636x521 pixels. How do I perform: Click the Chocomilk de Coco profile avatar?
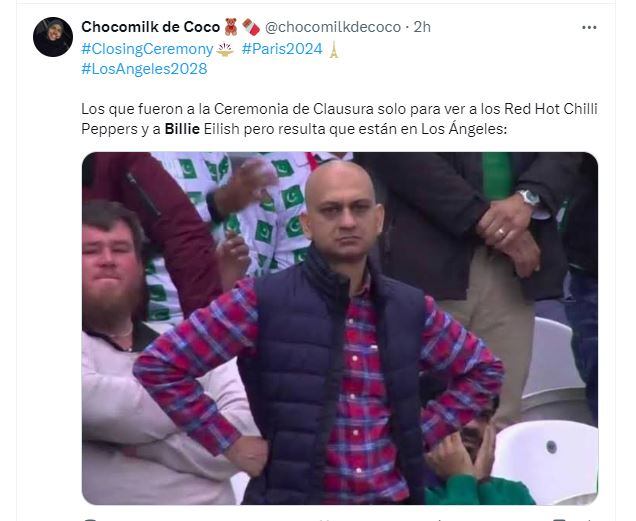(x=53, y=37)
